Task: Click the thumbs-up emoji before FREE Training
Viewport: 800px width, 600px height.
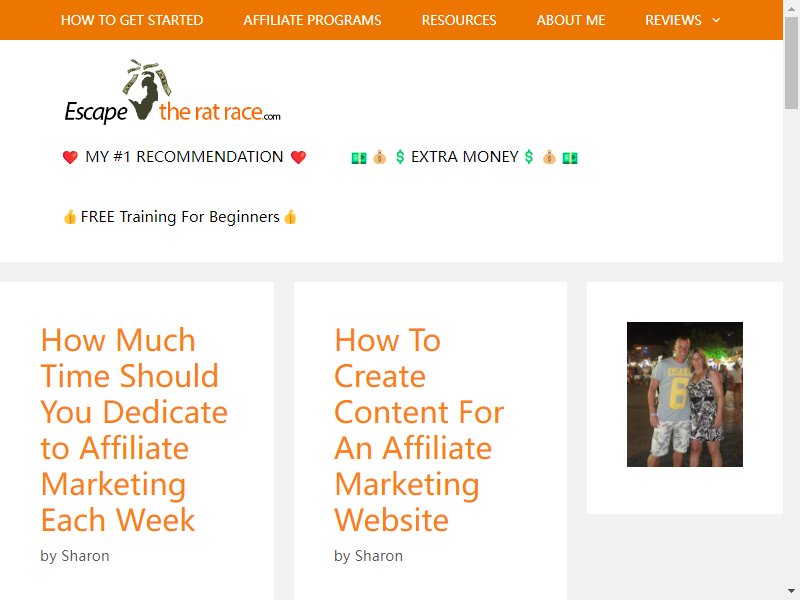Action: click(x=70, y=217)
